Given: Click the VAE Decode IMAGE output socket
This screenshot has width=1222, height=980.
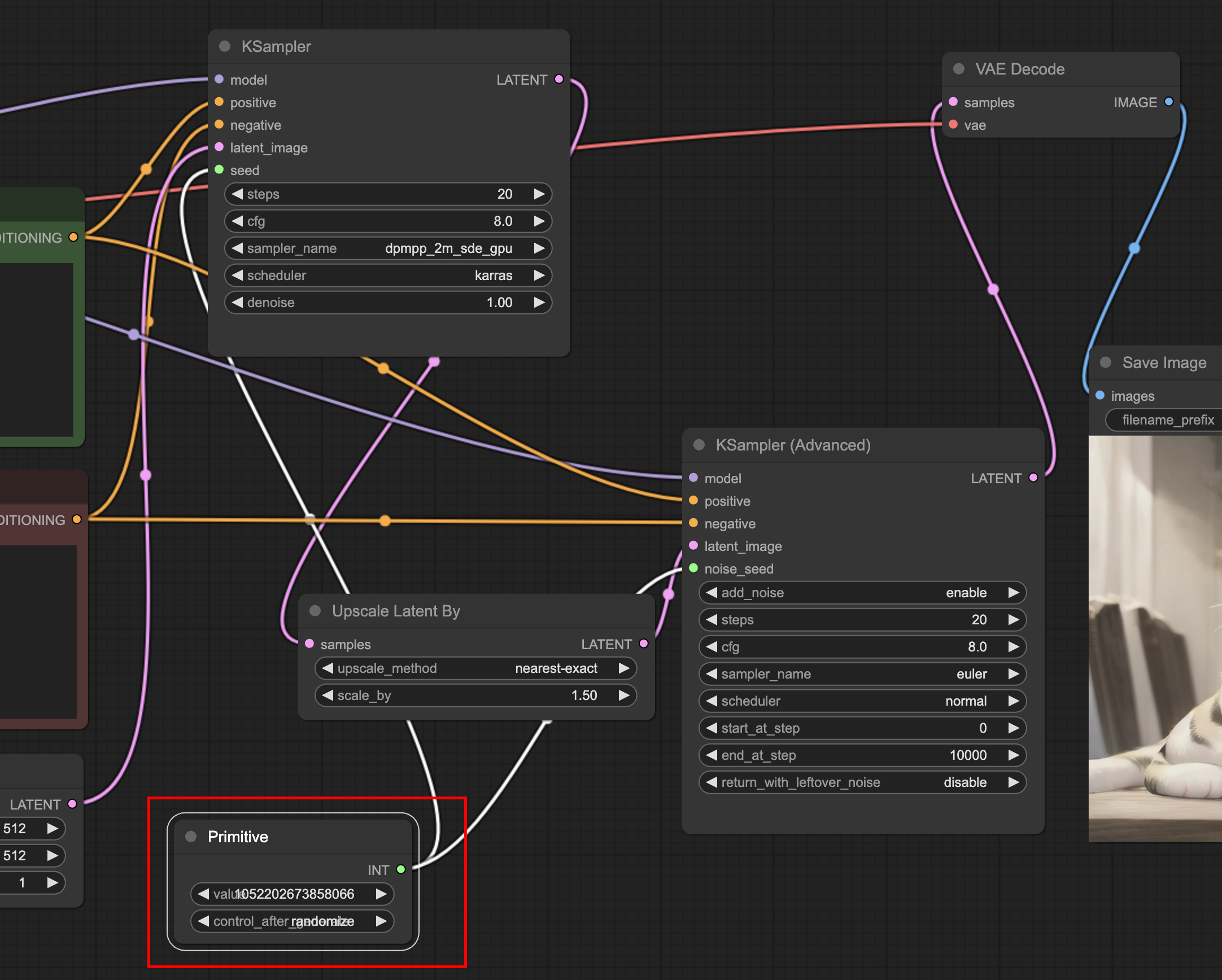Looking at the screenshot, I should click(x=1168, y=102).
